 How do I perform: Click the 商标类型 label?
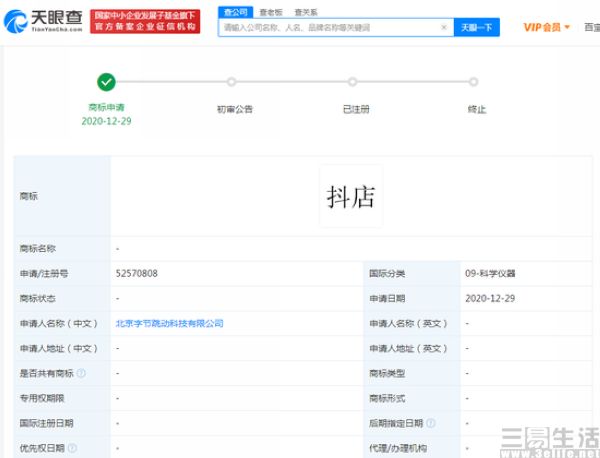tap(387, 373)
